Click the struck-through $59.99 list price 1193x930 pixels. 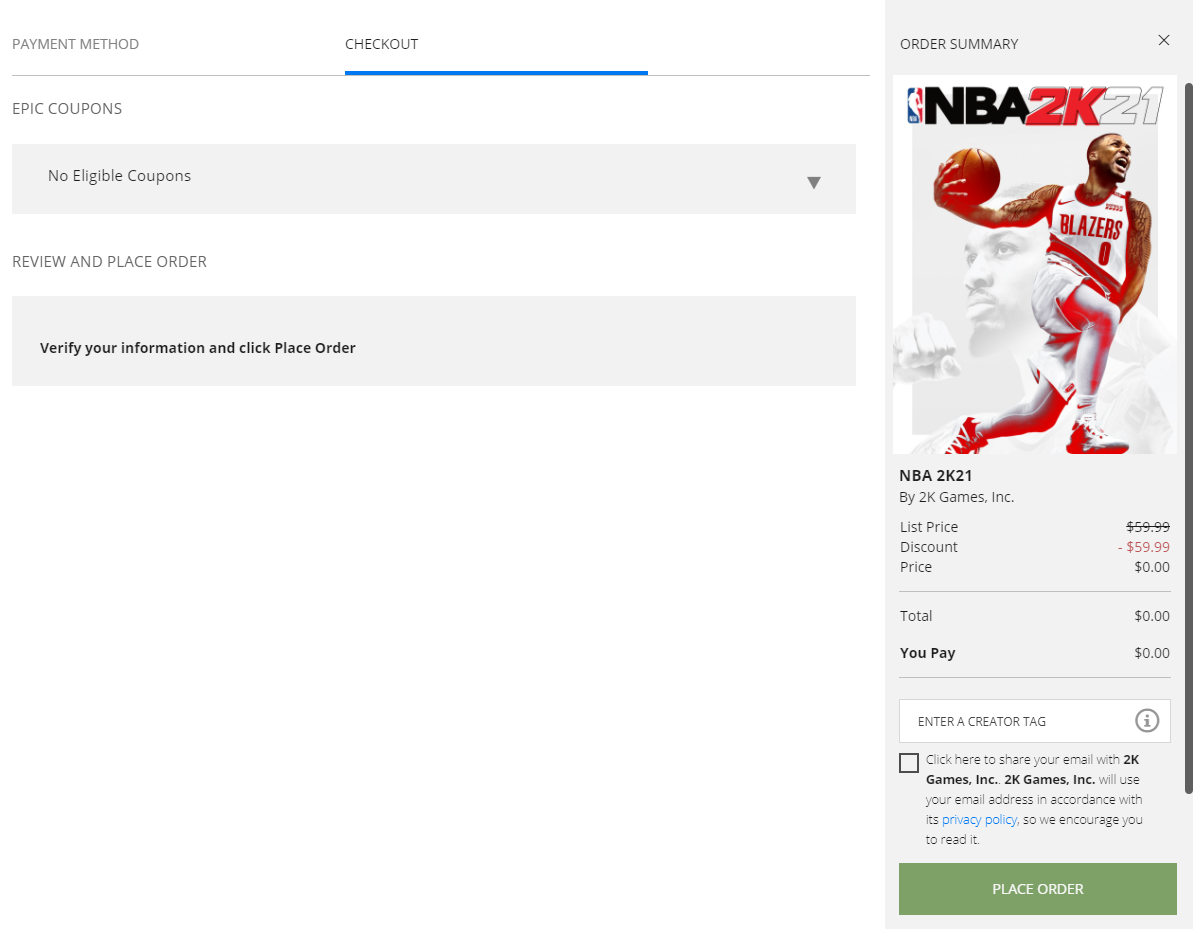coord(1147,527)
